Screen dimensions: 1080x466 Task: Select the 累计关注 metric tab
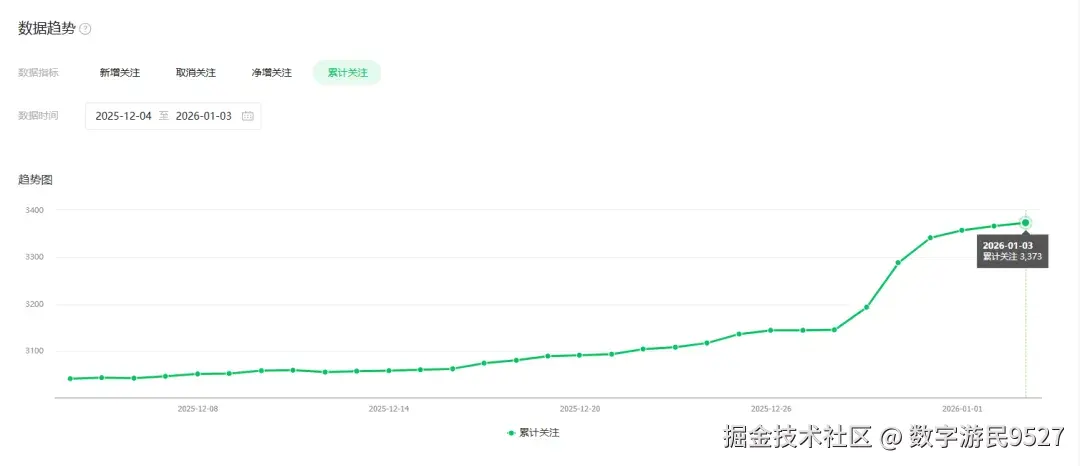pos(347,73)
